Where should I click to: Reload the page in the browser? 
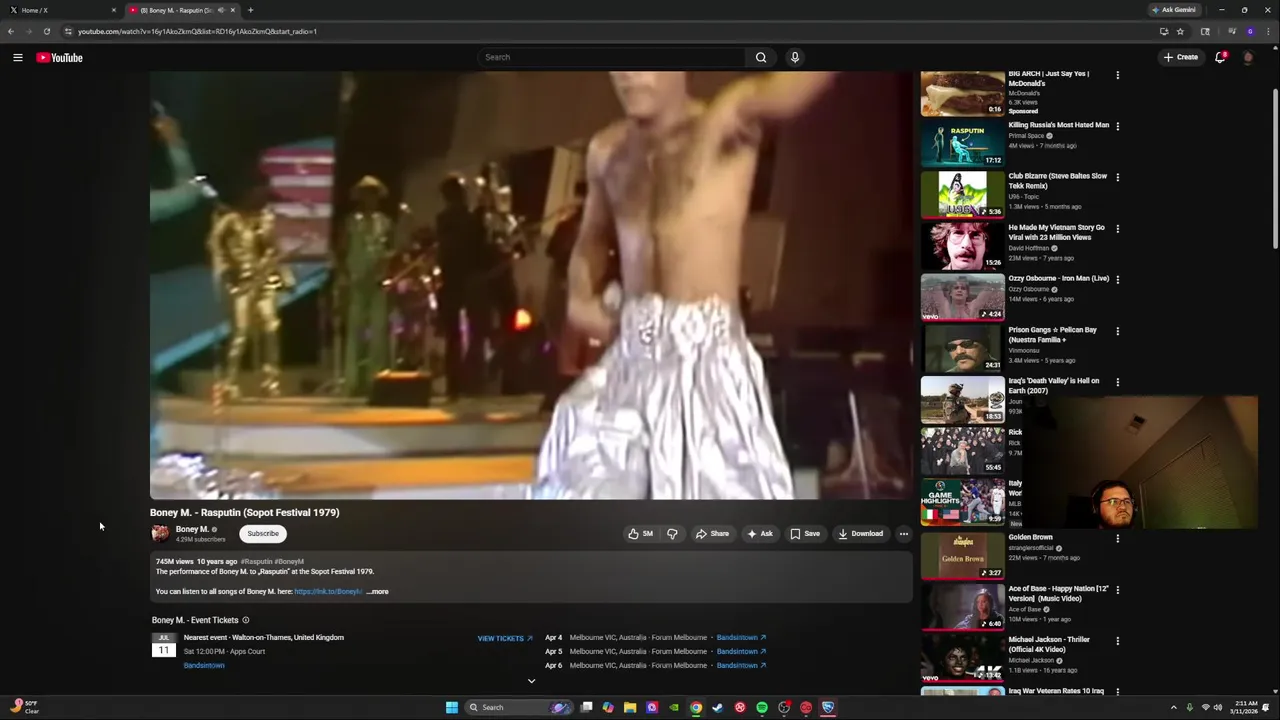(46, 31)
